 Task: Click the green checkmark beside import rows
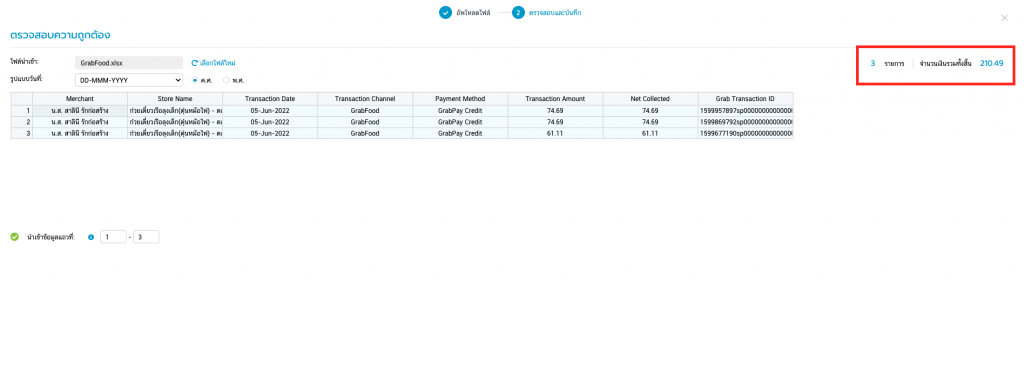pos(14,237)
